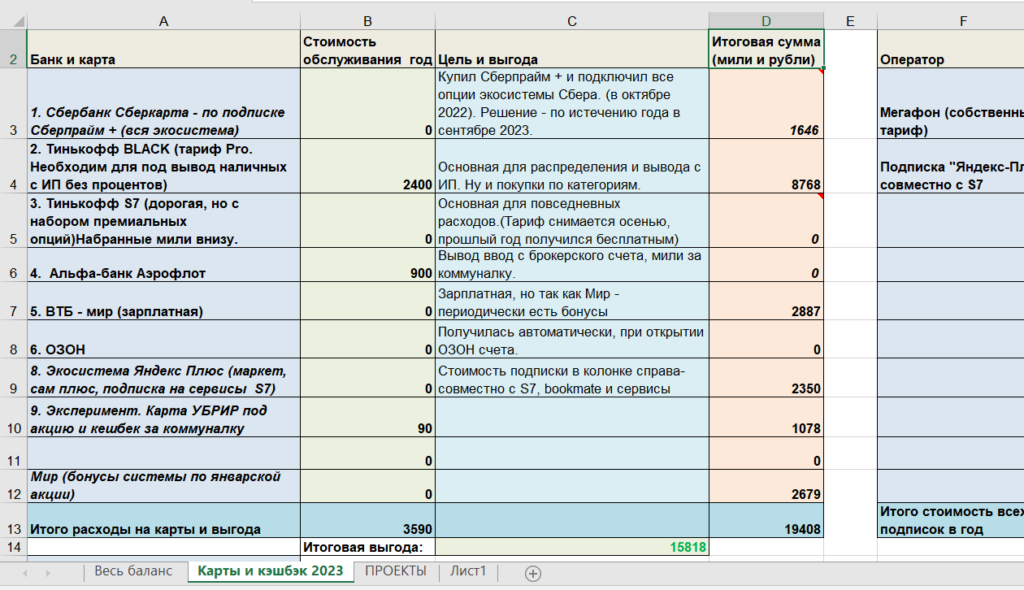Click the total cost cell 3590
The image size is (1024, 590).
coord(368,520)
